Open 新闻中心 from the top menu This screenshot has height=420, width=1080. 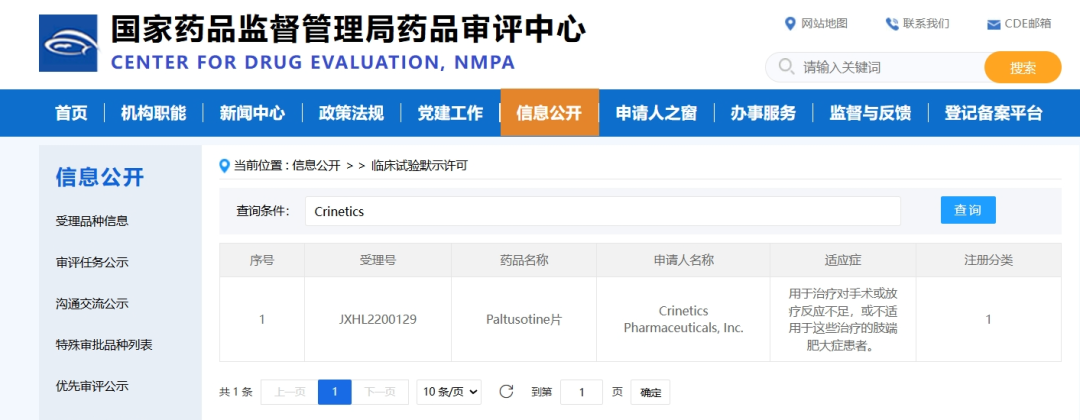(x=252, y=113)
